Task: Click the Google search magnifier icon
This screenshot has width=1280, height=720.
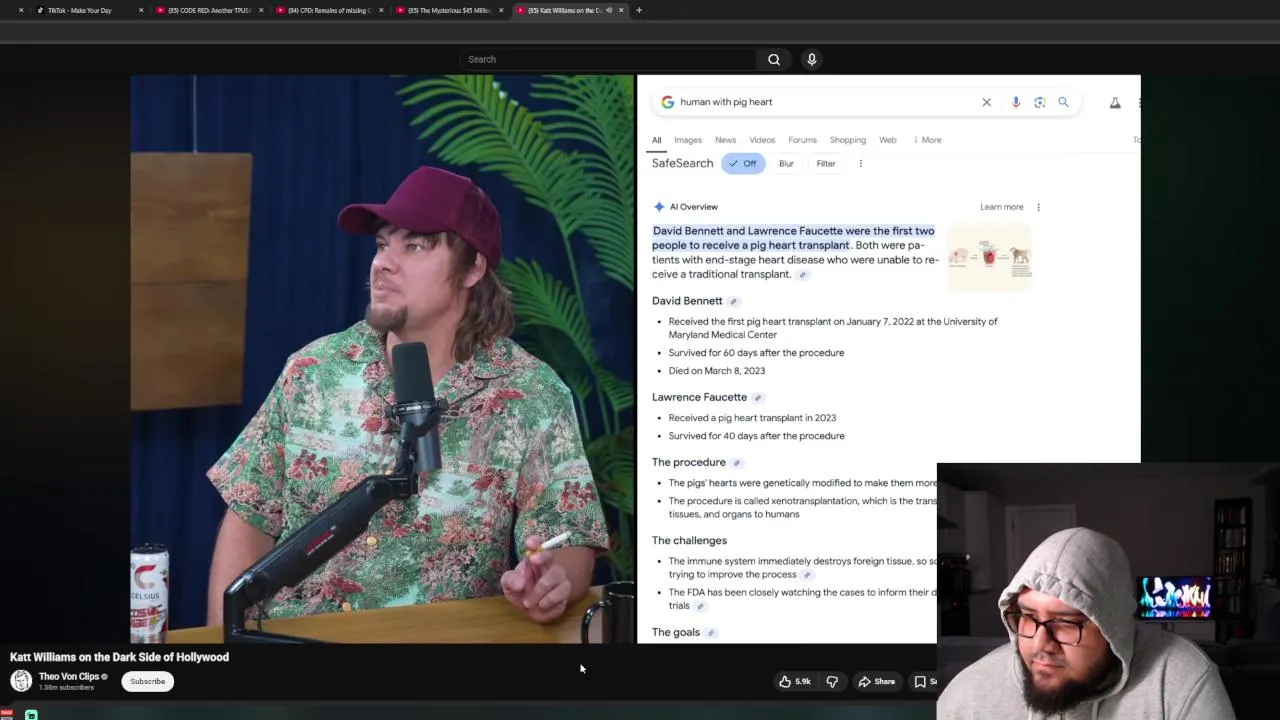Action: pos(1064,102)
